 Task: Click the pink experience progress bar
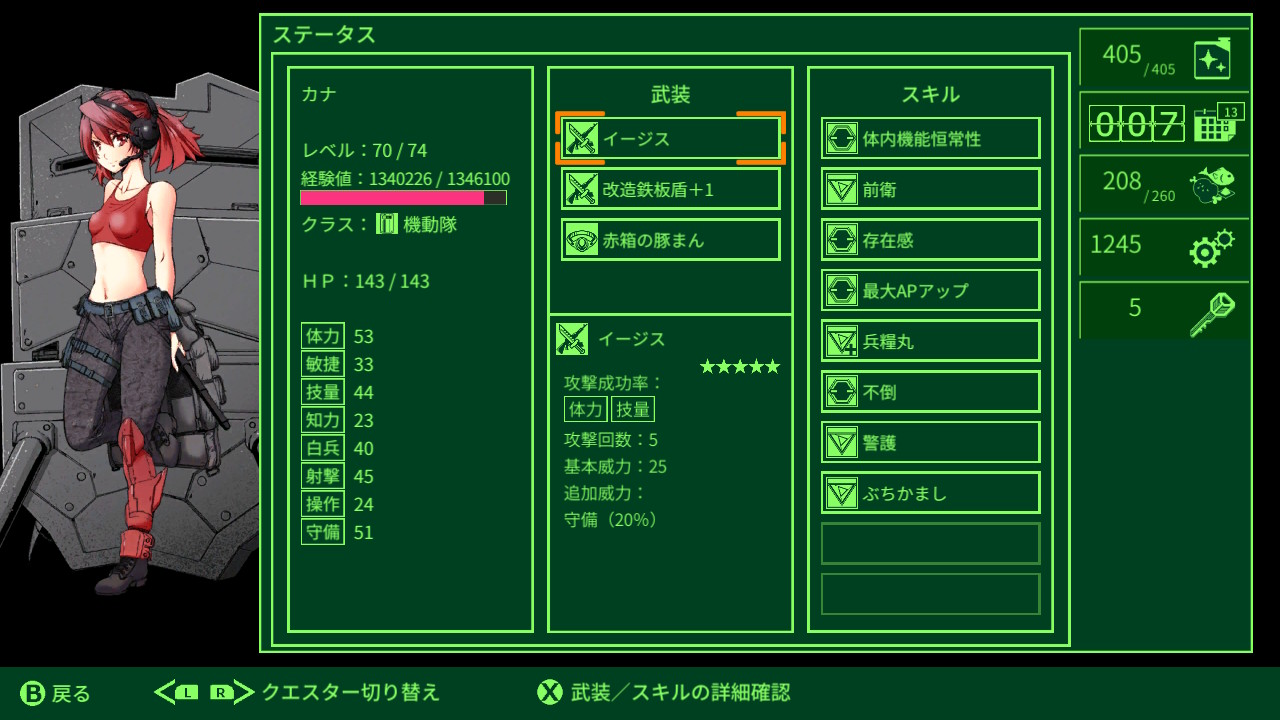coord(403,198)
